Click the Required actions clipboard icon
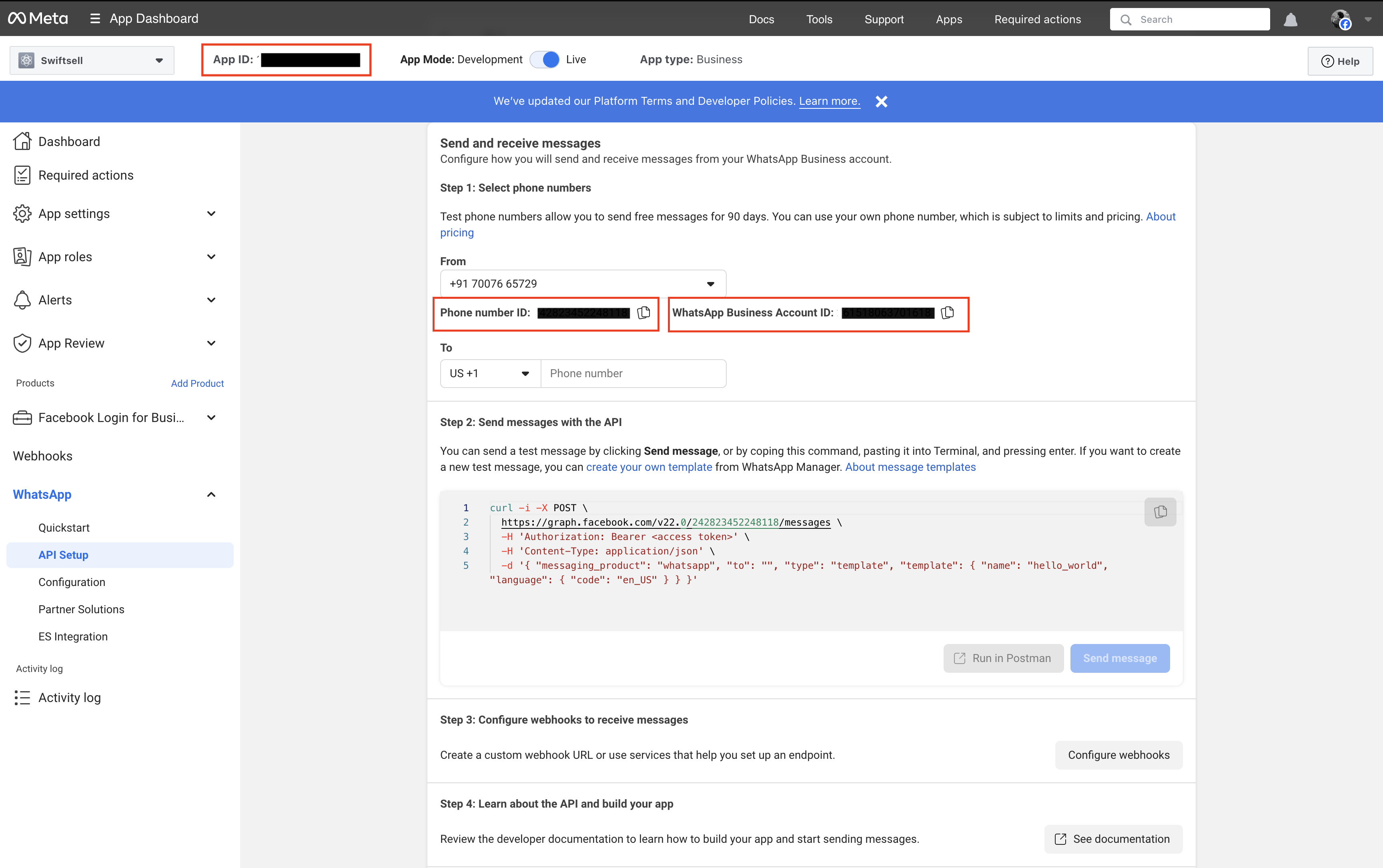This screenshot has height=868, width=1383. [22, 175]
